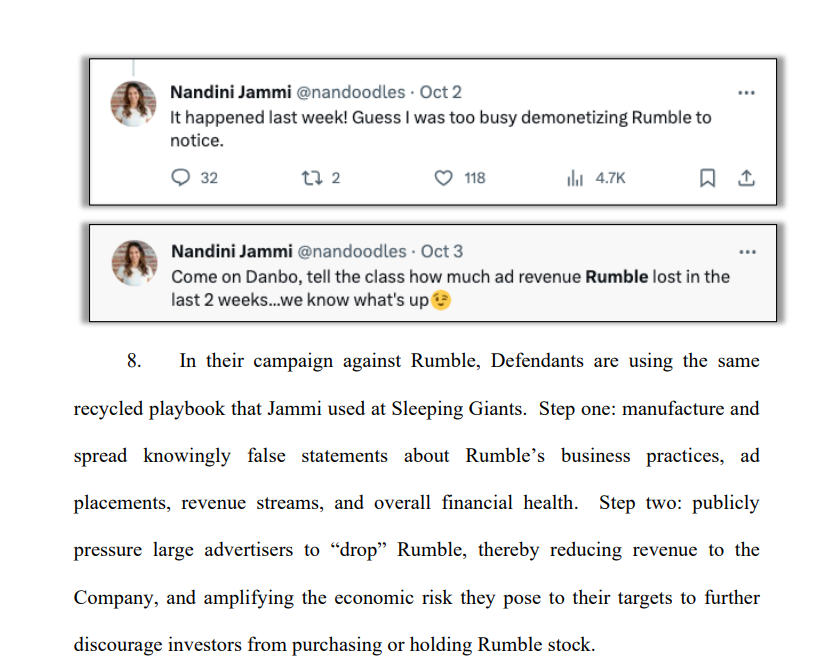
Task: Click the profile avatar on the Oct 3 tweet
Action: pyautogui.click(x=133, y=262)
